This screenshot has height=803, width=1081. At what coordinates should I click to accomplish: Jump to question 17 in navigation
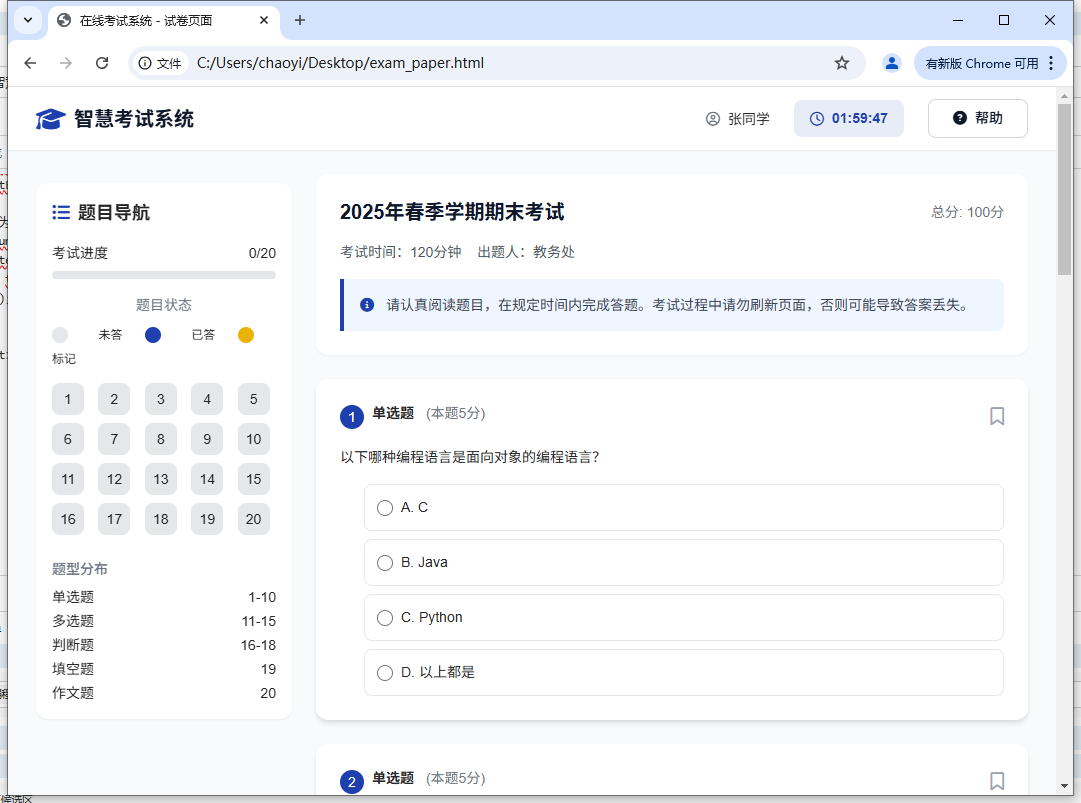(114, 519)
